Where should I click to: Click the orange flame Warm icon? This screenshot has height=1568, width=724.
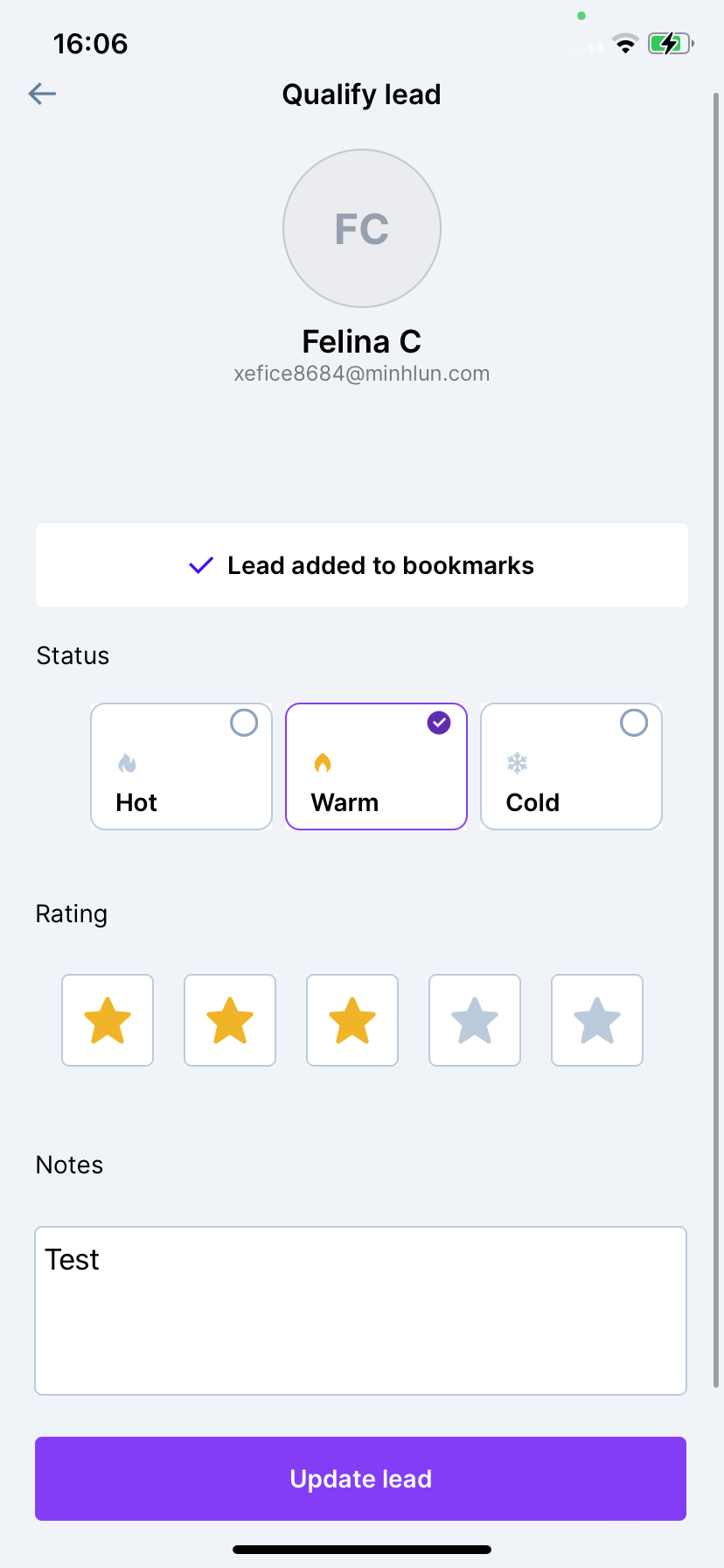click(x=323, y=764)
